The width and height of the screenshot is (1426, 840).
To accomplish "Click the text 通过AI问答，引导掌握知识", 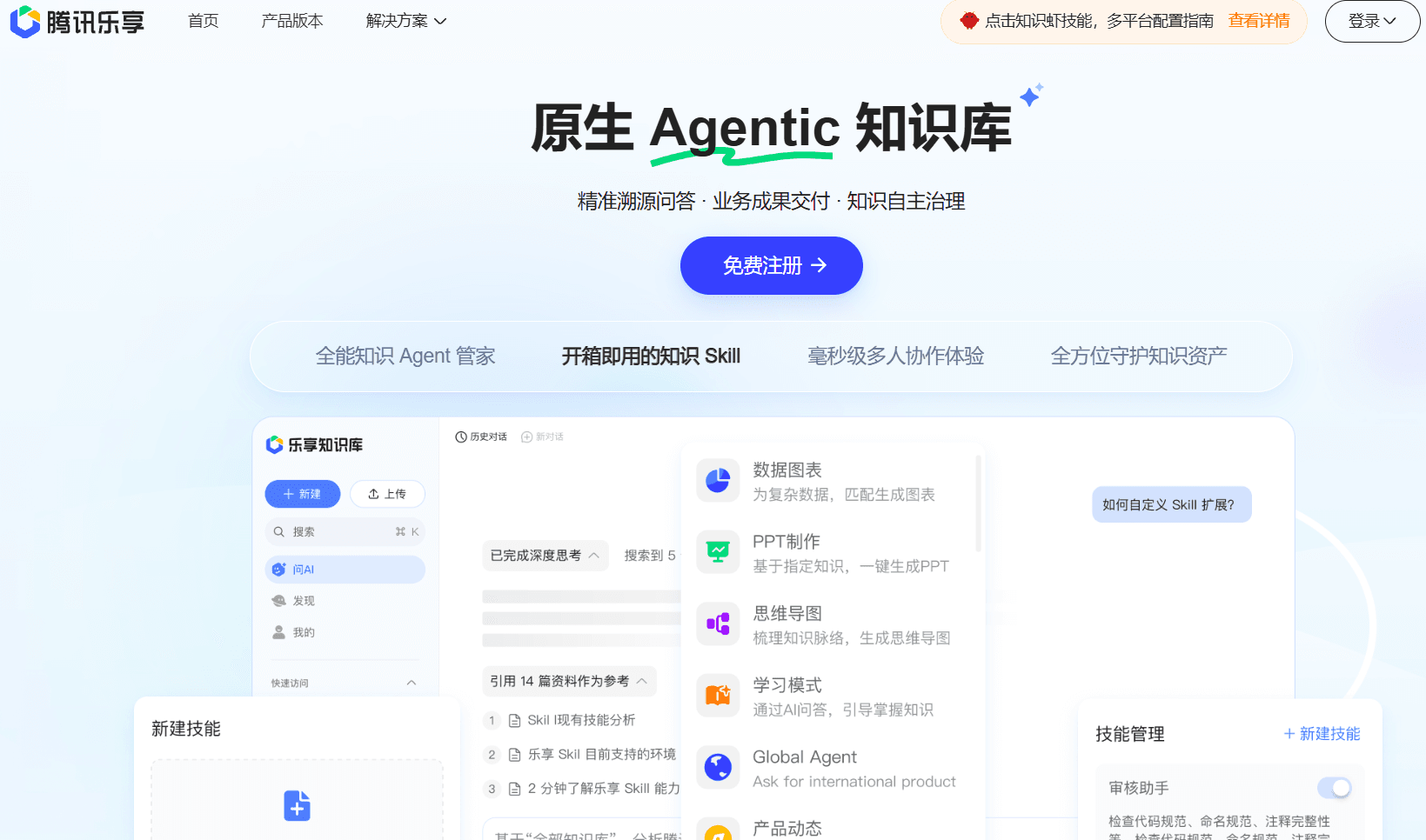I will 843,710.
